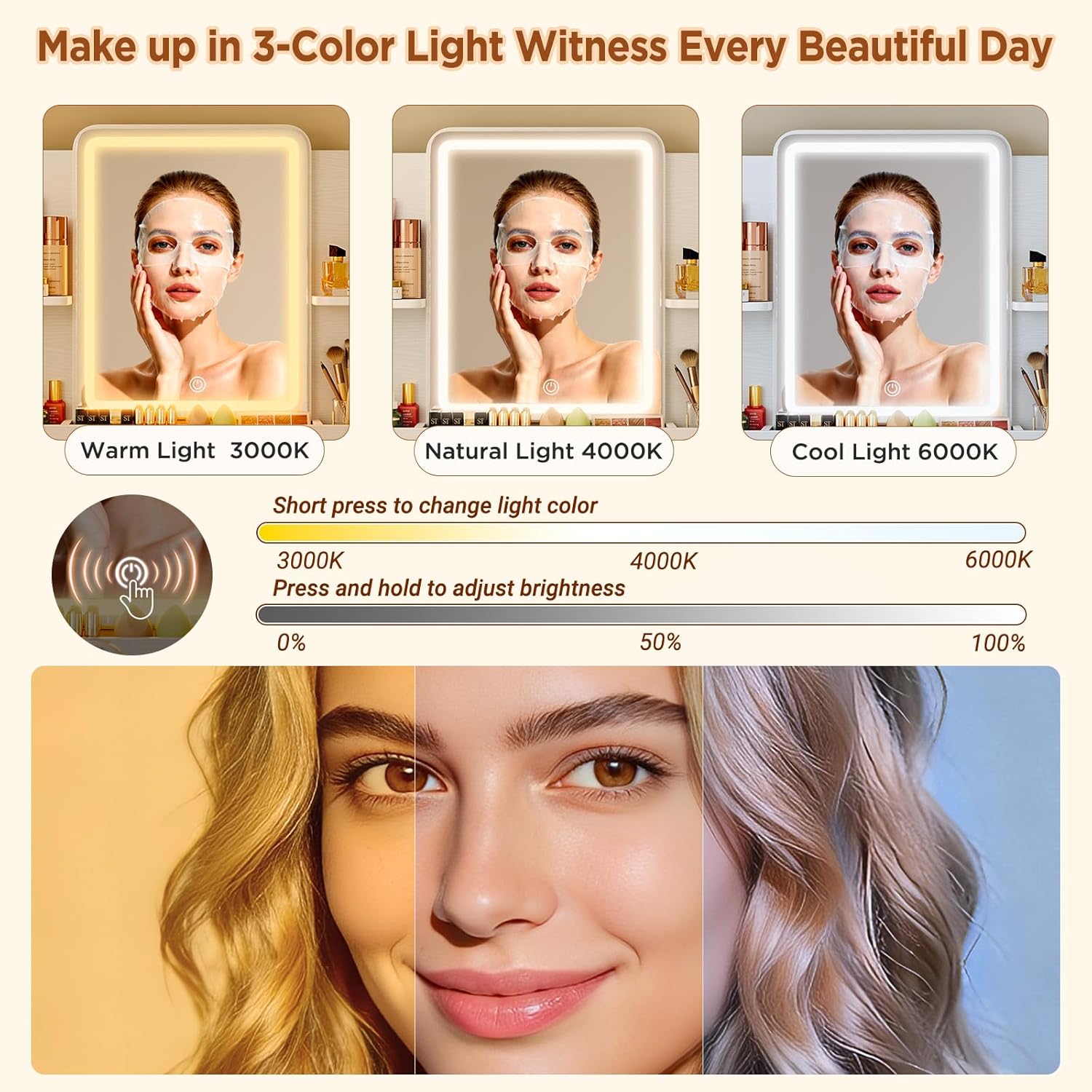The height and width of the screenshot is (1092, 1092).
Task: Click the 6000K mark under color bar
Action: (998, 560)
